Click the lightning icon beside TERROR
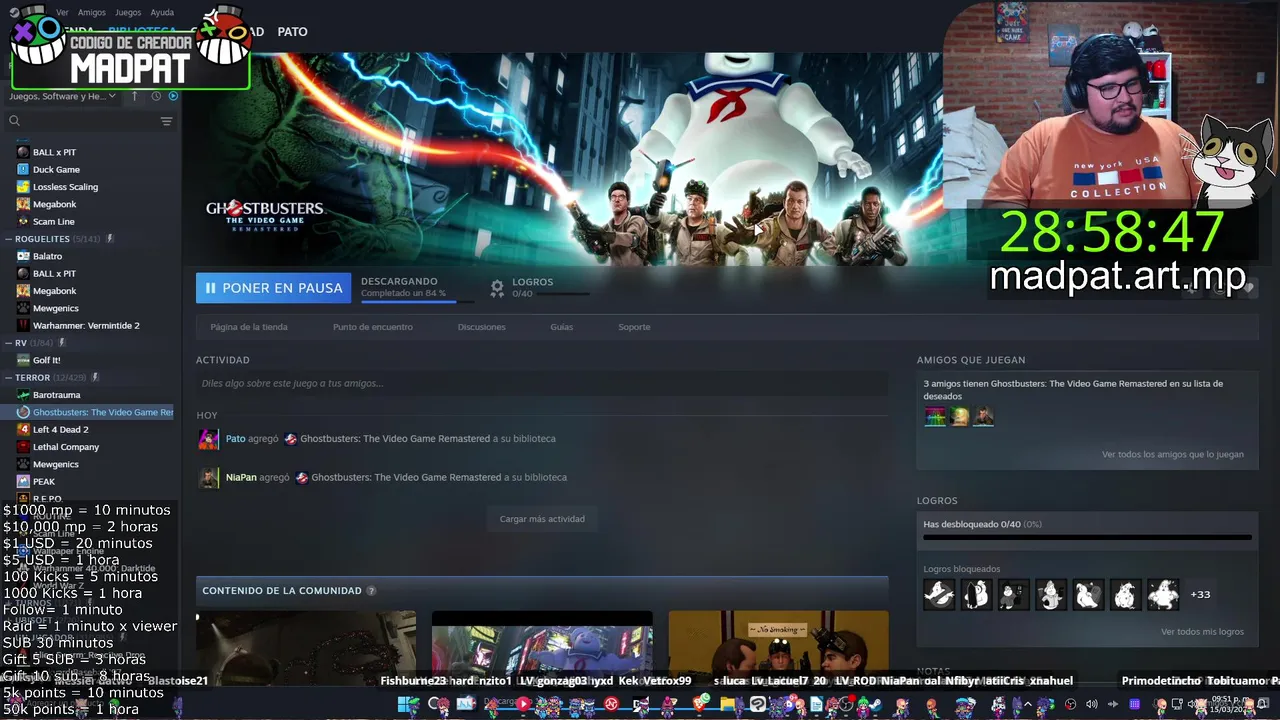The height and width of the screenshot is (720, 1280). pos(95,378)
